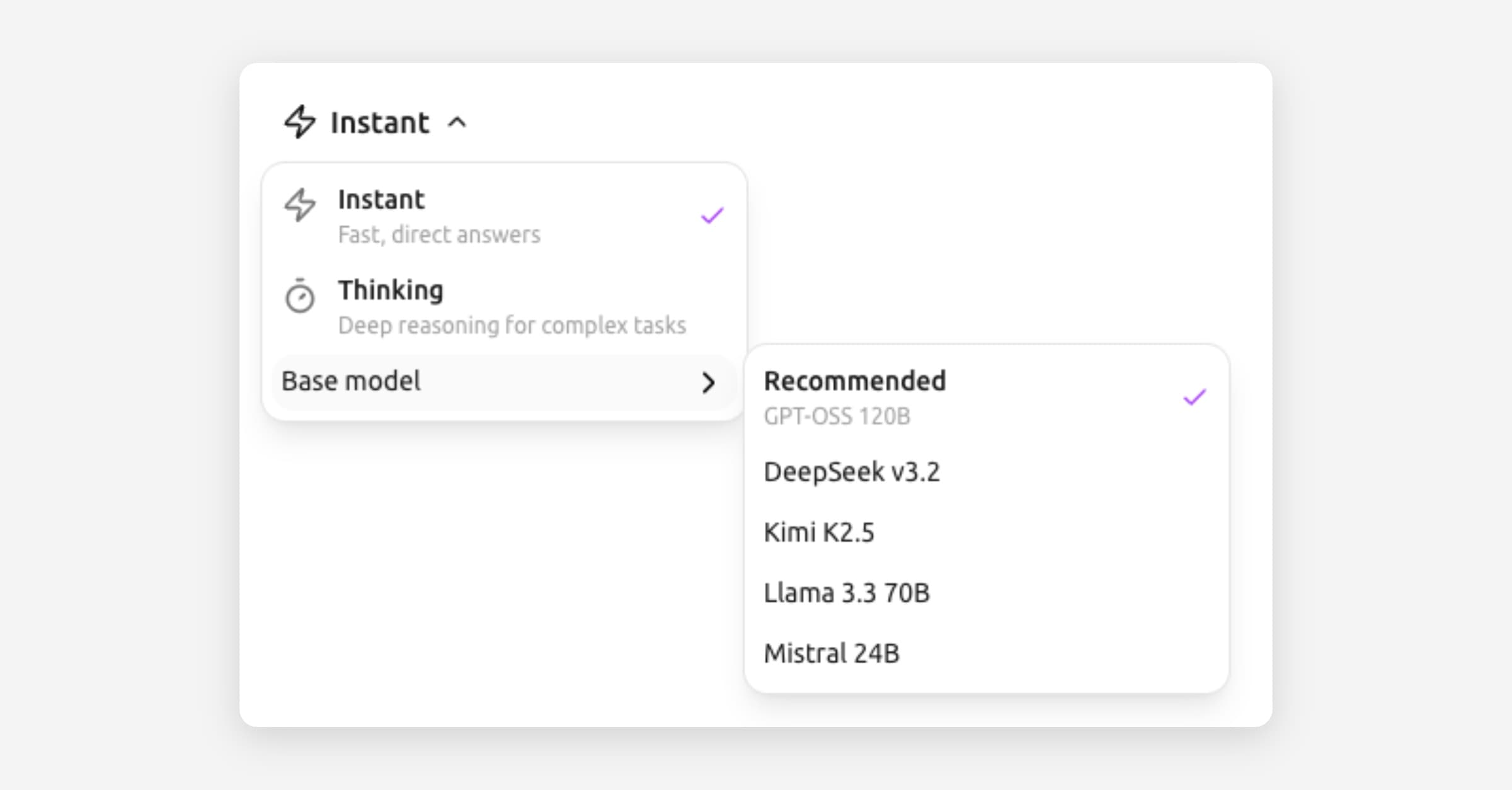The width and height of the screenshot is (1512, 790).
Task: Pick Kimi K2.5 from model list
Action: (819, 532)
